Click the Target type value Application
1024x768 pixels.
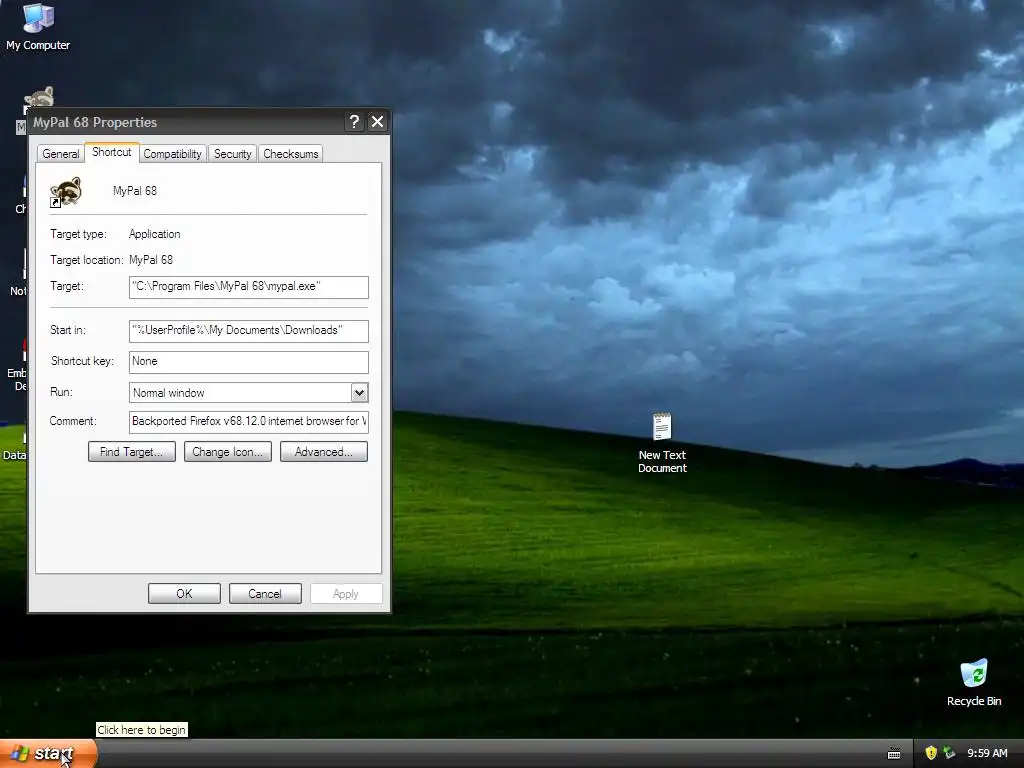155,234
